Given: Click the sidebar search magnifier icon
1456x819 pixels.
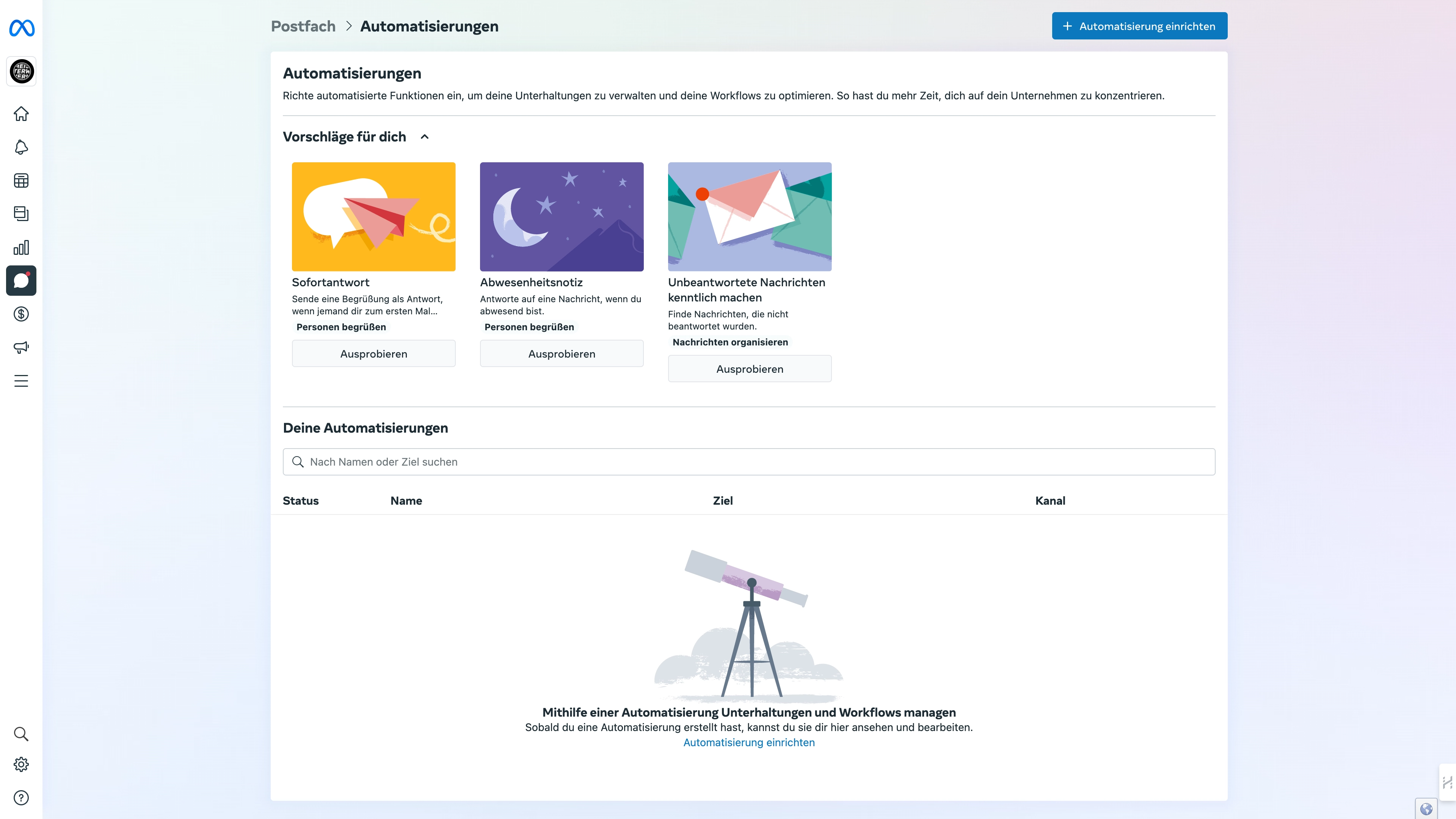Looking at the screenshot, I should pyautogui.click(x=22, y=734).
